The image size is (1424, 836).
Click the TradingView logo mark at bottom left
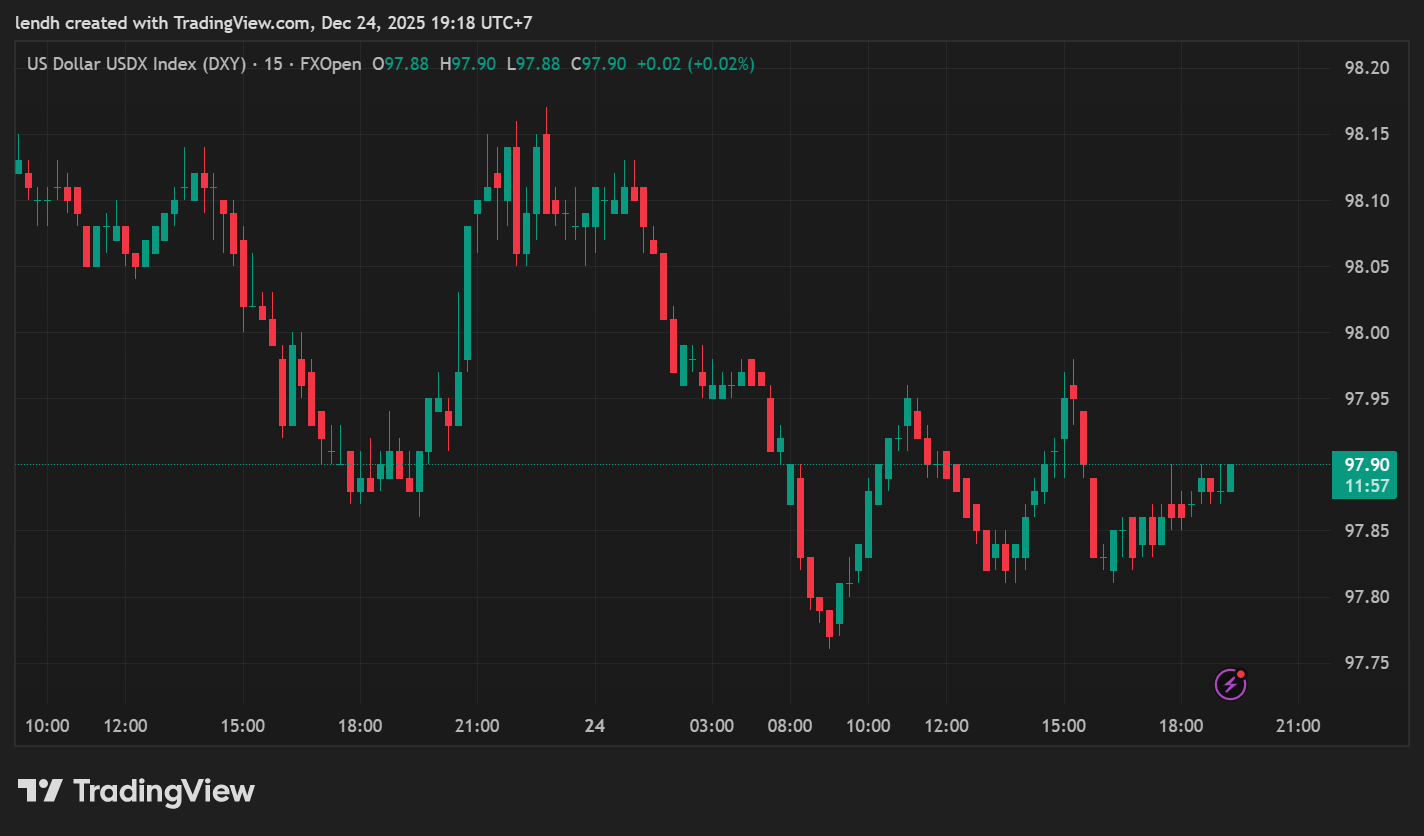coord(40,791)
